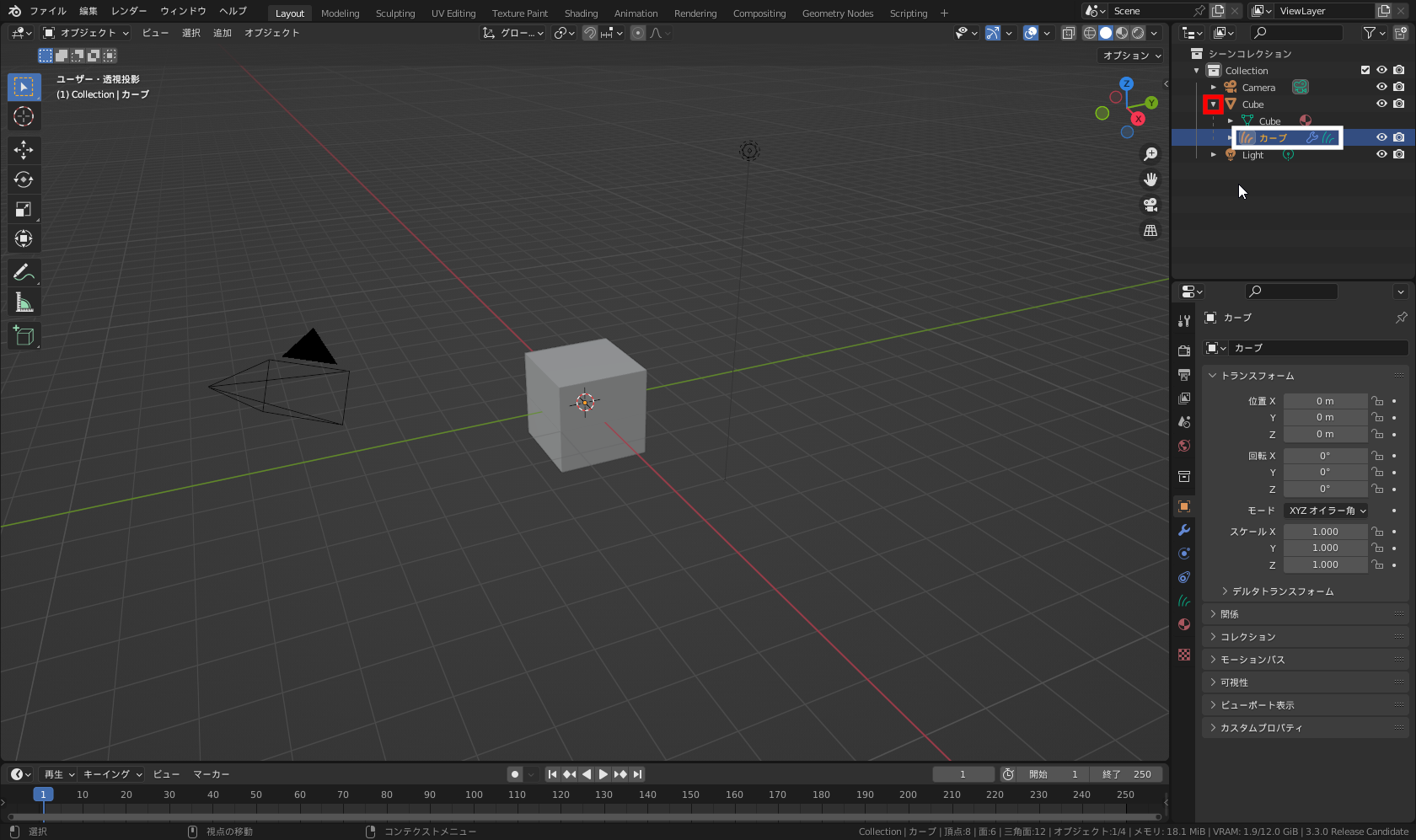This screenshot has height=840, width=1416.
Task: Toggle viewport visibility of カーブ object
Action: click(x=1381, y=137)
